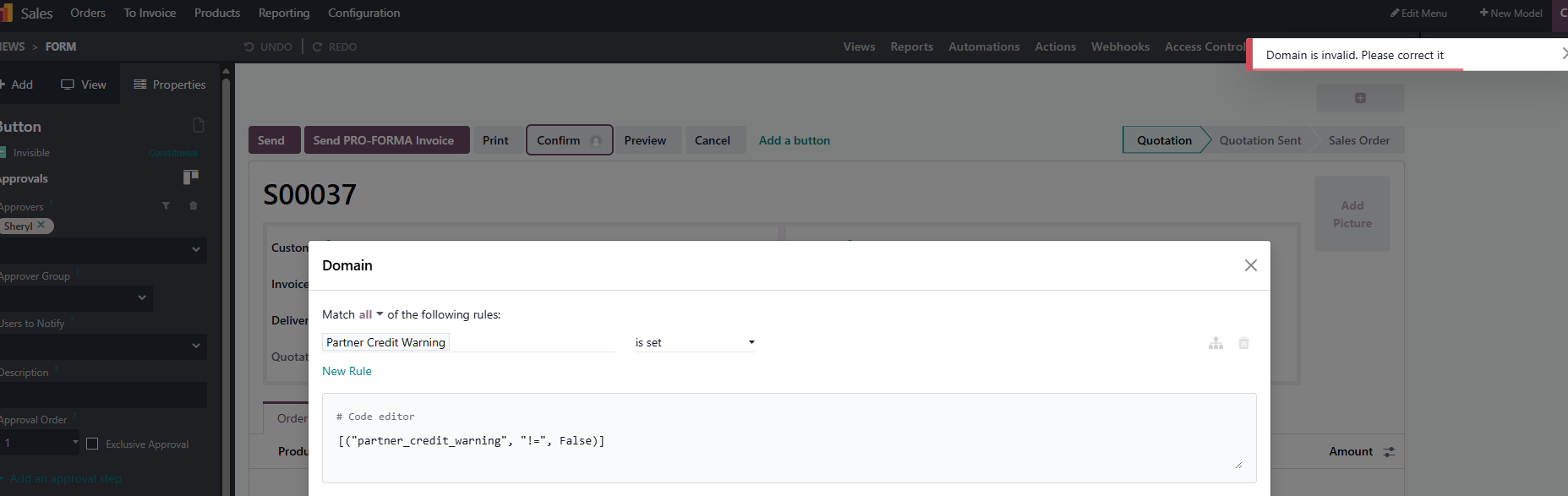The width and height of the screenshot is (1568, 496).
Task: Close the Domain dialog
Action: pos(1250,265)
